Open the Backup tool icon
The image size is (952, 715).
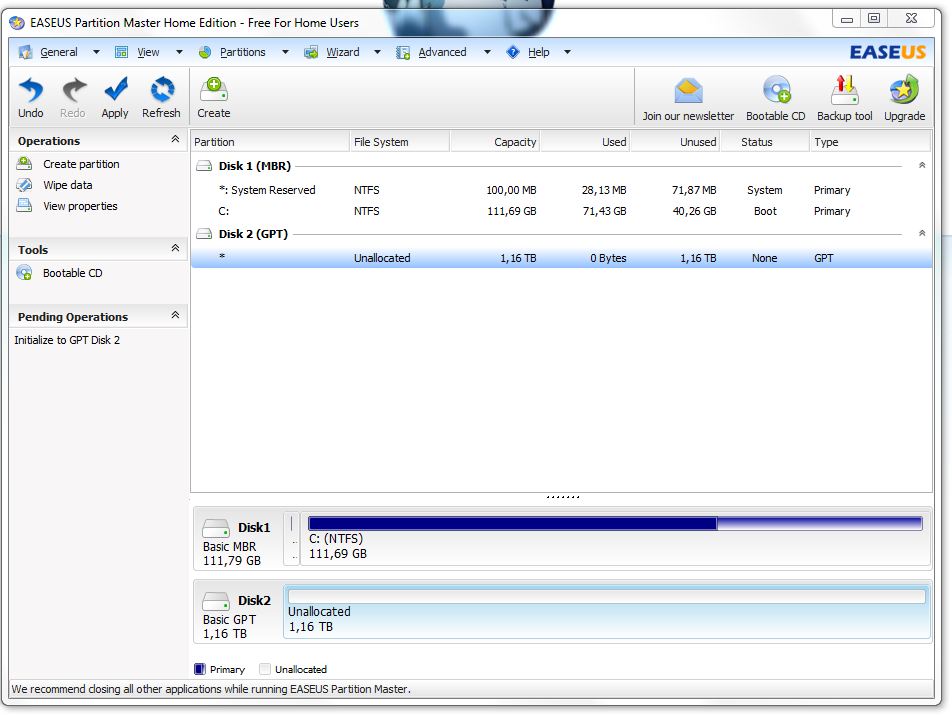click(x=845, y=90)
